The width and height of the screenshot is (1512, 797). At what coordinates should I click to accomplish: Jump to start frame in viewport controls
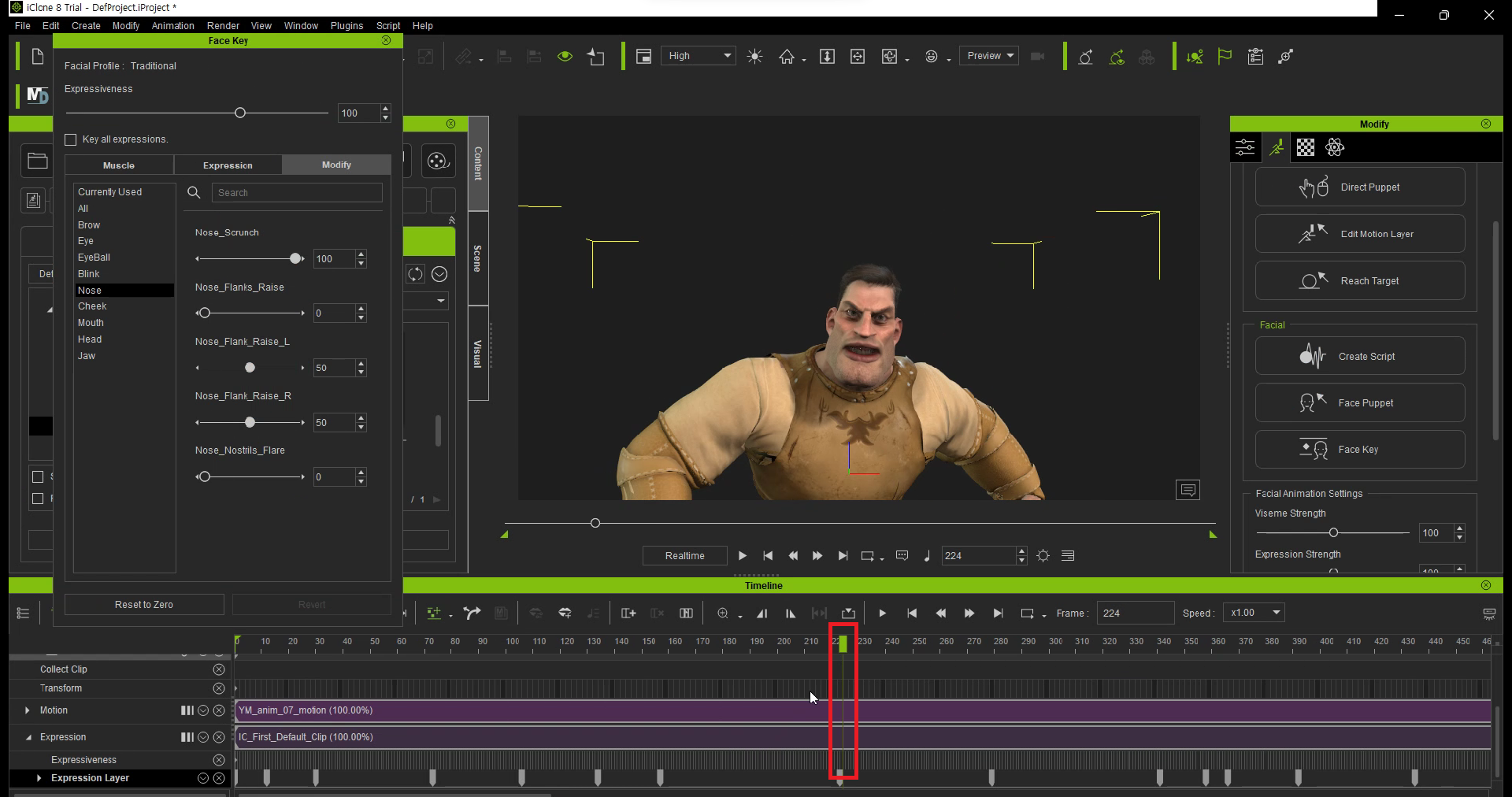pyautogui.click(x=768, y=556)
